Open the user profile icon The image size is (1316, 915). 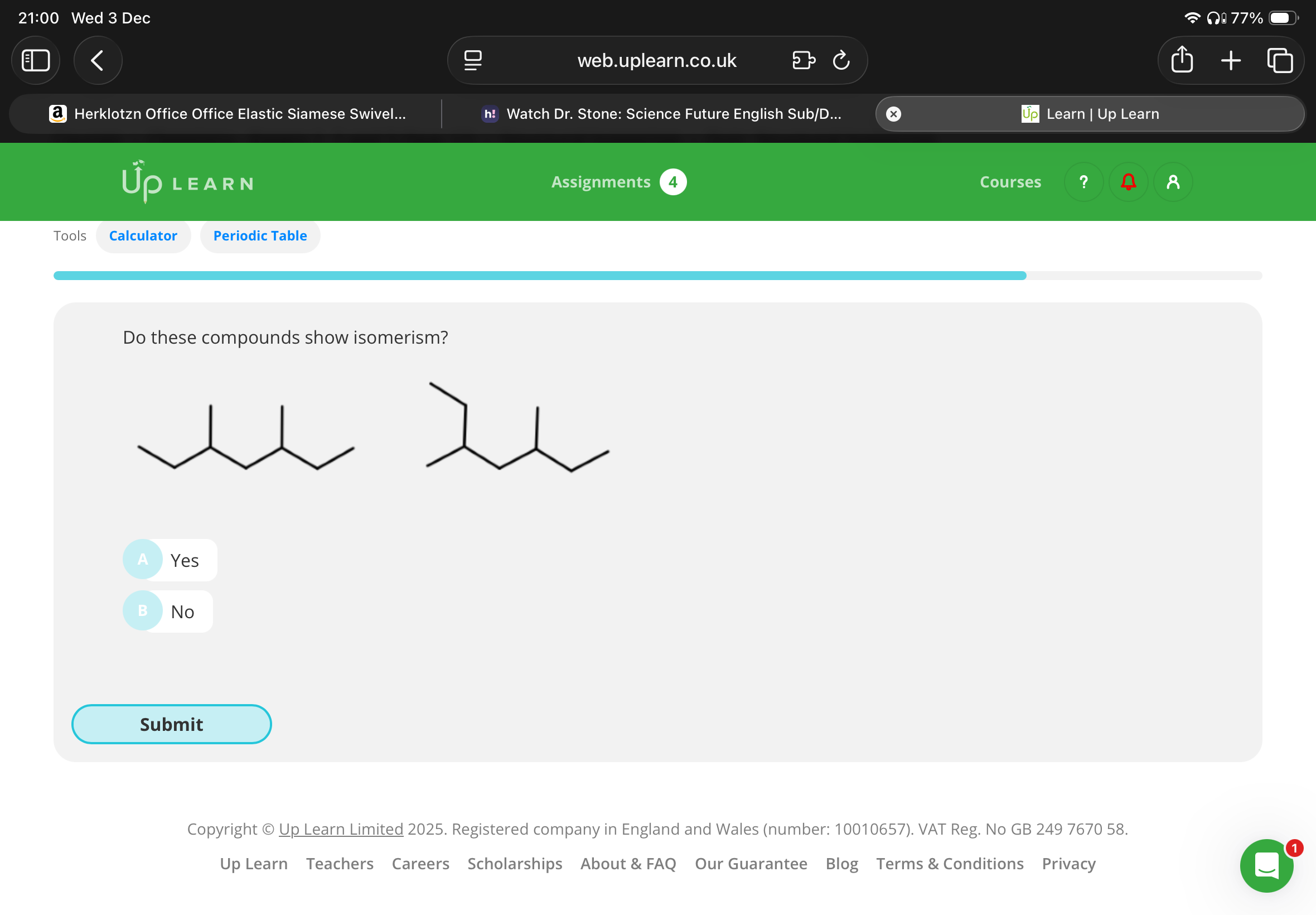(x=1173, y=182)
